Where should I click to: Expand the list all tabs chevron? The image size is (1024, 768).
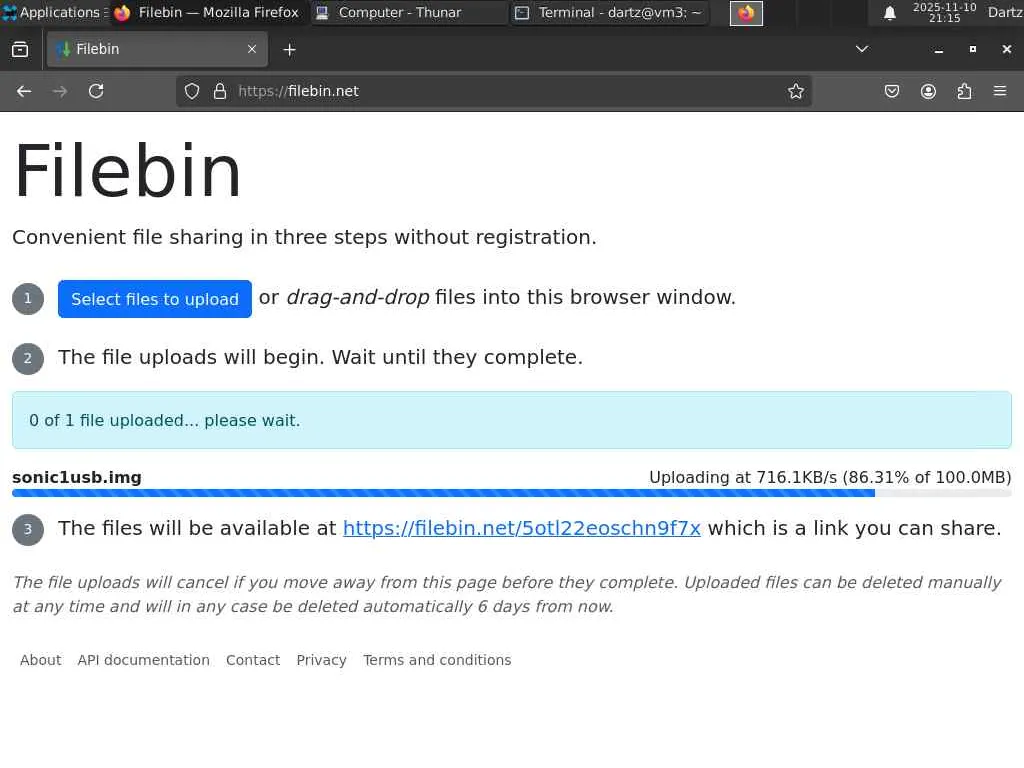(862, 49)
